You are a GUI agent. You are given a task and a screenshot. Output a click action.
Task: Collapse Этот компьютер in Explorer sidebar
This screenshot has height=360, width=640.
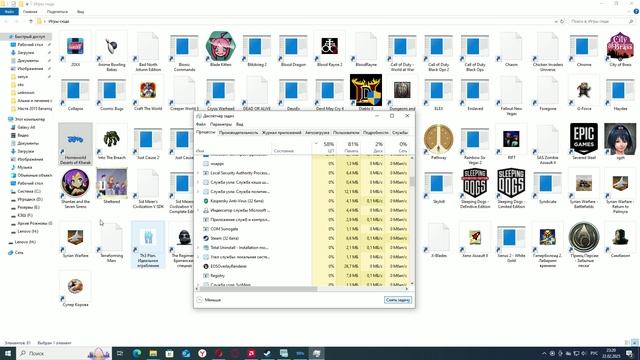[5, 119]
